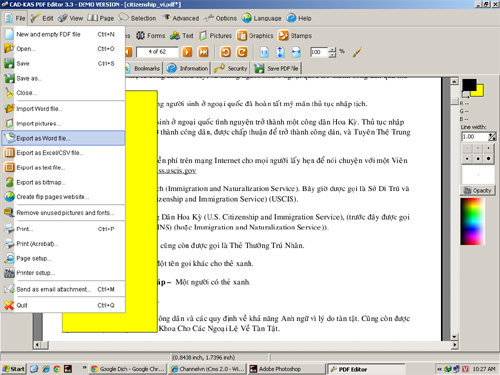The width and height of the screenshot is (500, 375).
Task: Choose 'Save as...' menu entry
Action: [x=63, y=78]
